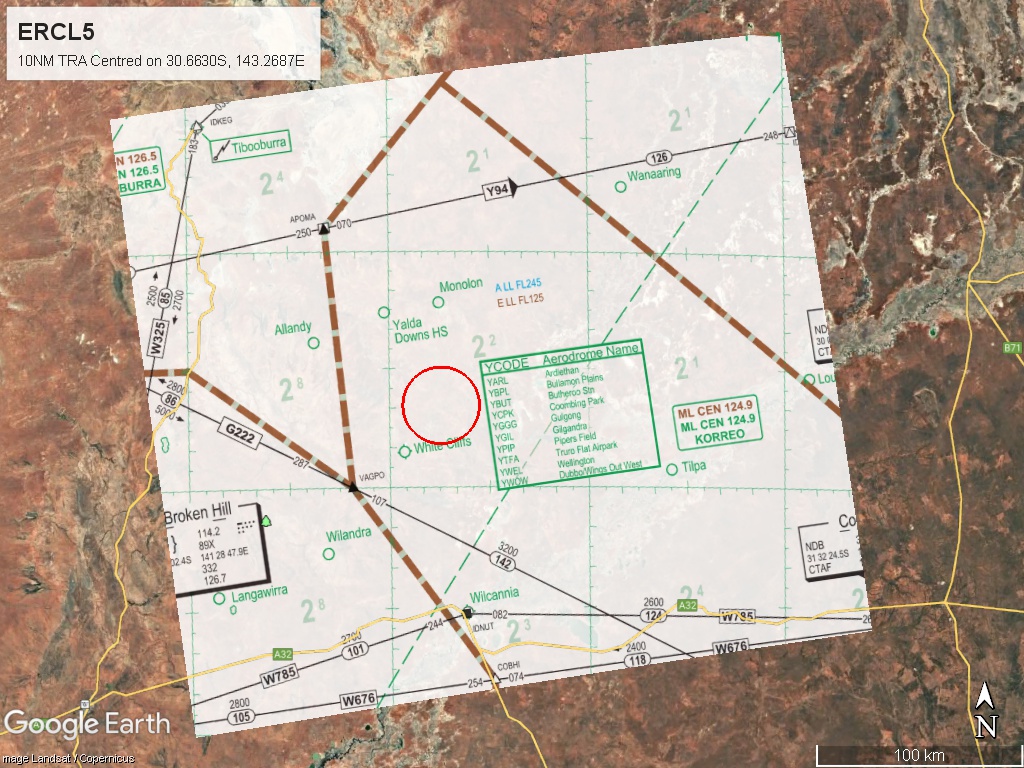Click the ML CEN 124.9 KORREO frequency box
The height and width of the screenshot is (768, 1024).
715,422
